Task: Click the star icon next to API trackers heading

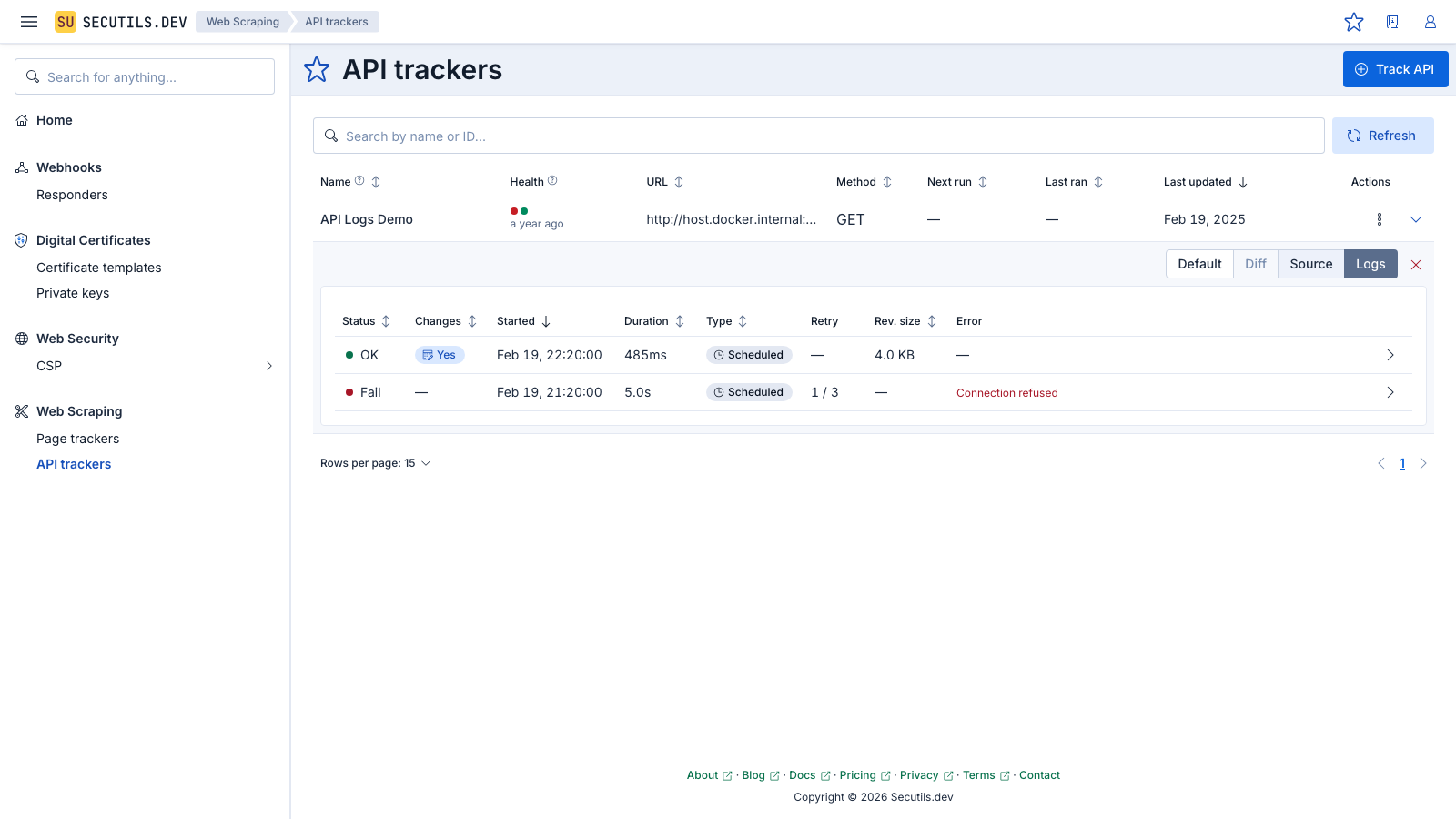Action: (x=316, y=69)
